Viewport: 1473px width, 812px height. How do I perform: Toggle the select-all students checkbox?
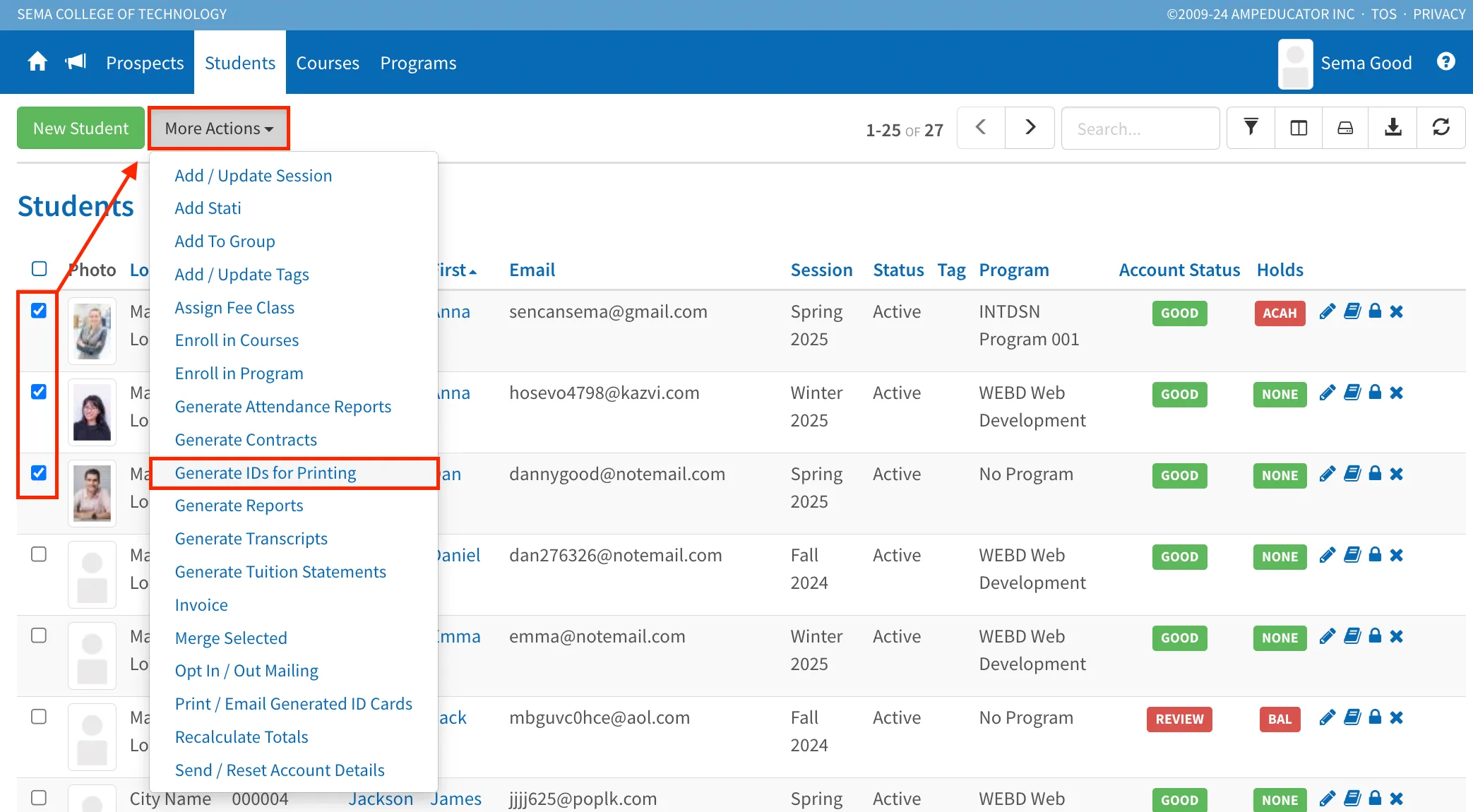tap(39, 269)
